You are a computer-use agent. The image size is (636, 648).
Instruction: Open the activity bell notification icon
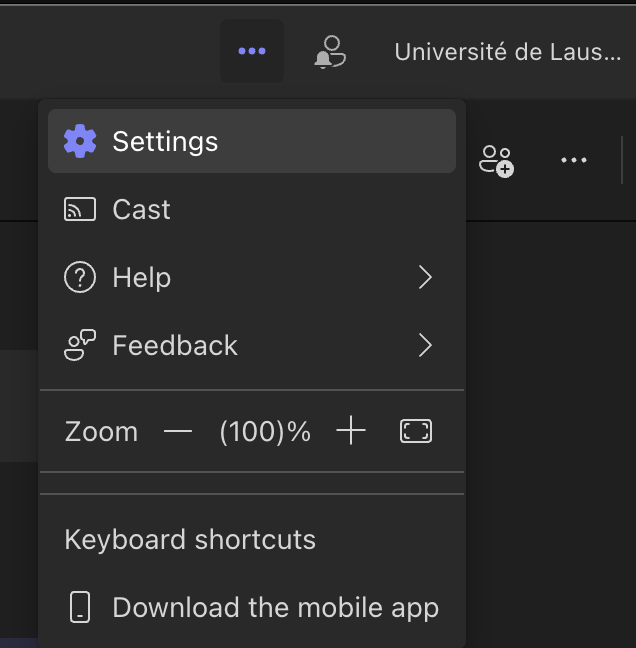click(x=329, y=52)
